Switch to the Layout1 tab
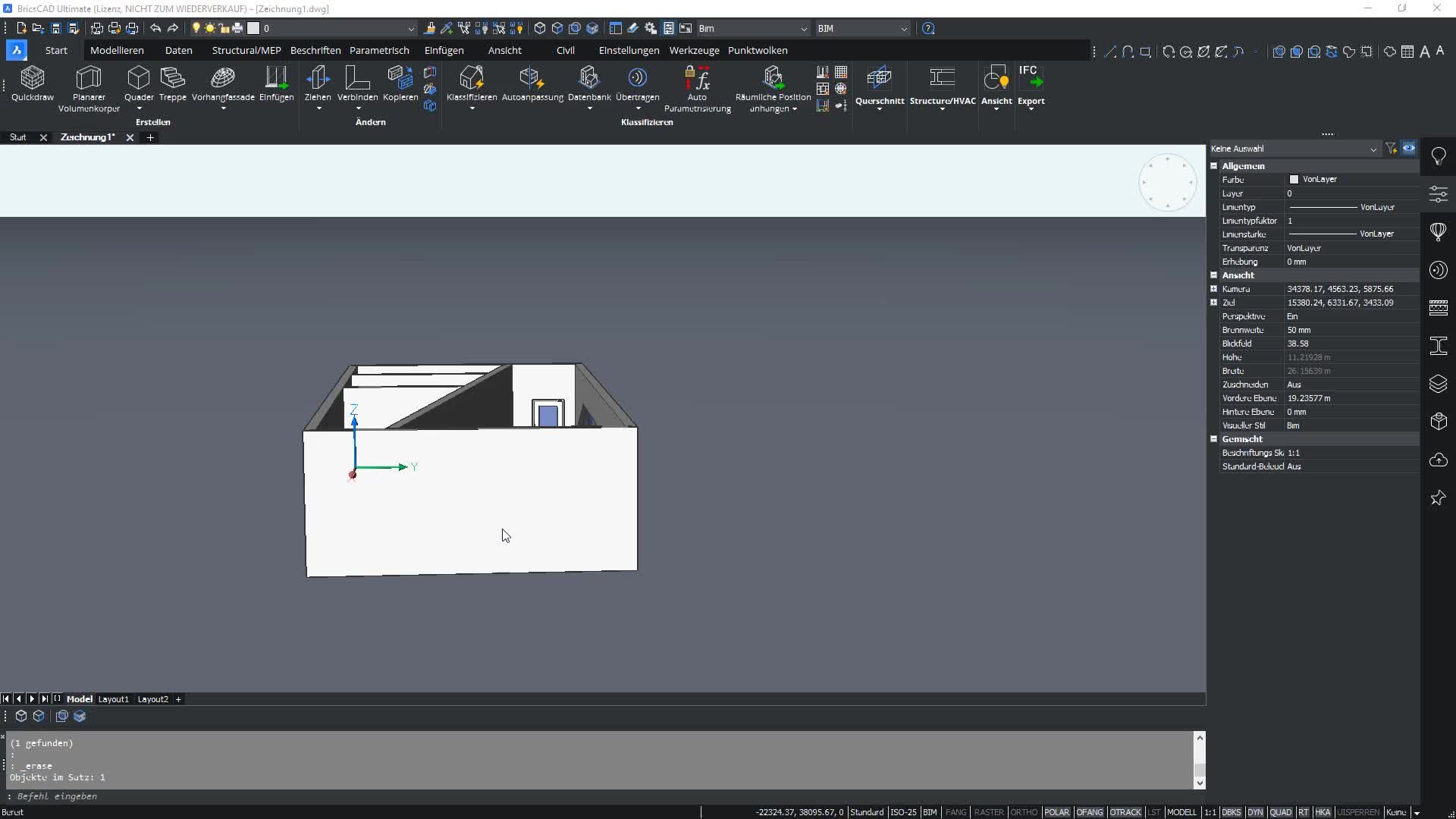This screenshot has width=1456, height=819. tap(114, 699)
